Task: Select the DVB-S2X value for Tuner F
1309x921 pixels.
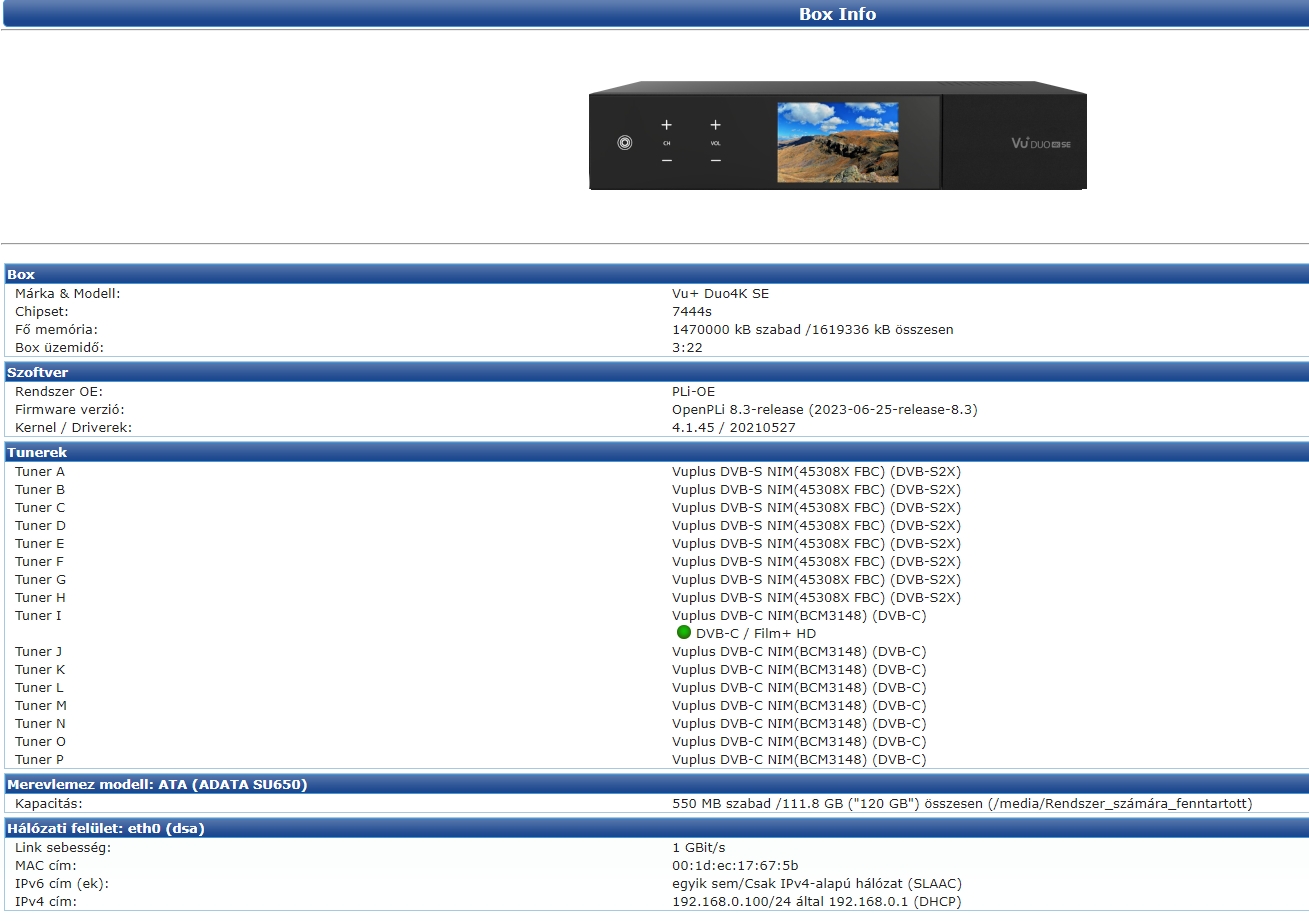Action: coord(816,562)
